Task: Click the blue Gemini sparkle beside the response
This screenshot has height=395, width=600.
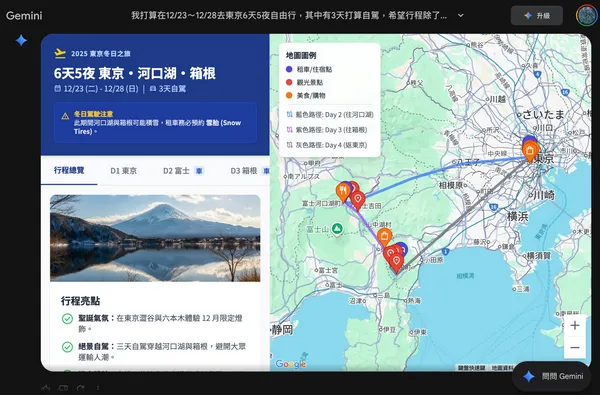Action: (21, 40)
